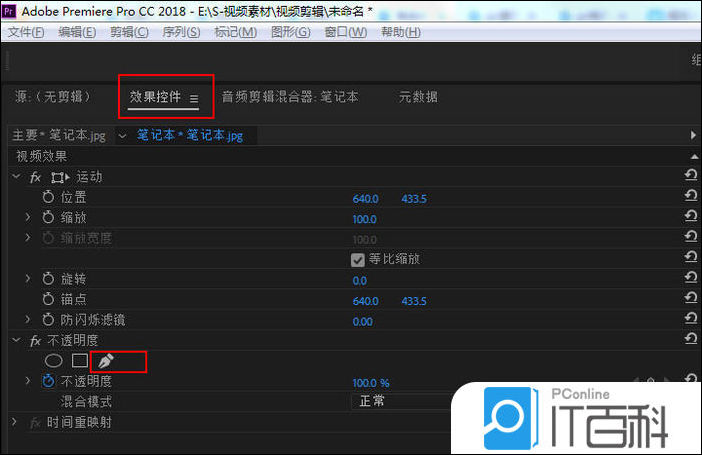Select the 笔记本*笔记本.jpg sequence clip

tap(189, 135)
